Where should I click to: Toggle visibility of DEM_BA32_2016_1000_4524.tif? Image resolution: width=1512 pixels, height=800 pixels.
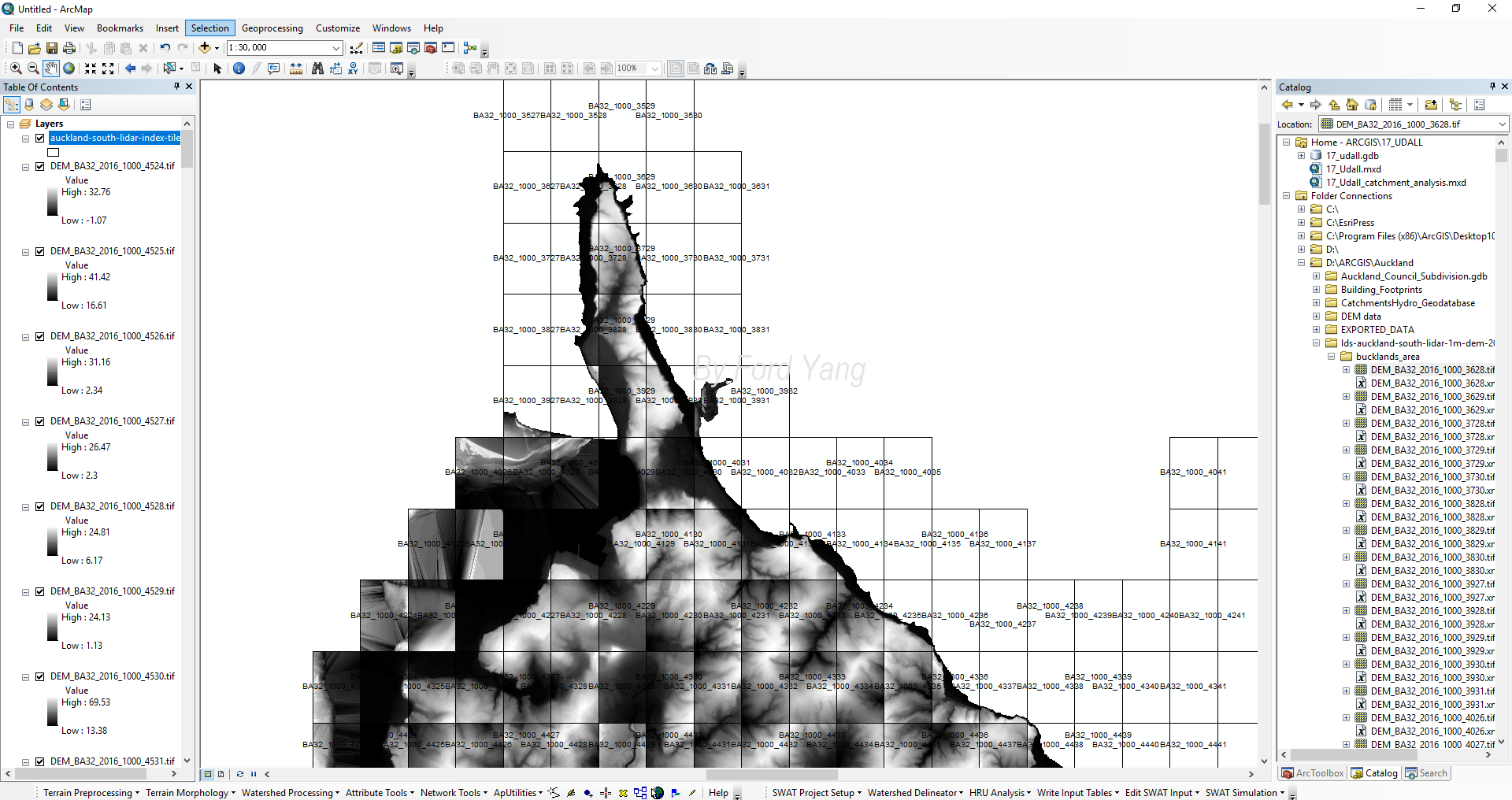pos(40,166)
